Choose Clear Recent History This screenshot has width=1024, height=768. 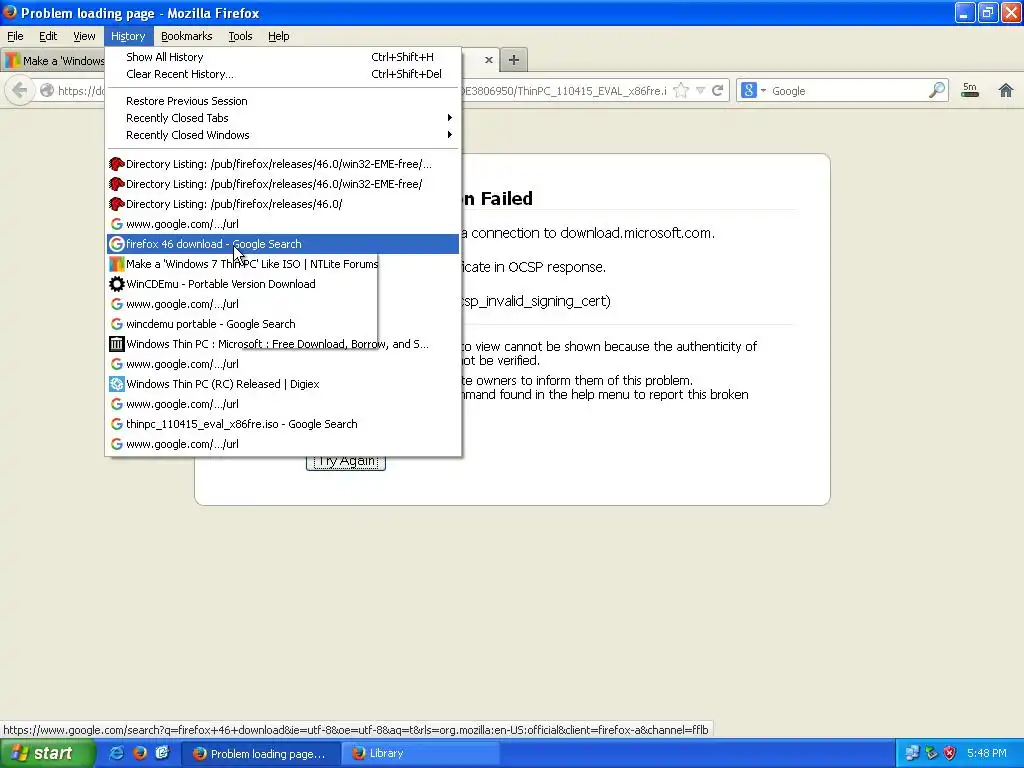pos(283,74)
